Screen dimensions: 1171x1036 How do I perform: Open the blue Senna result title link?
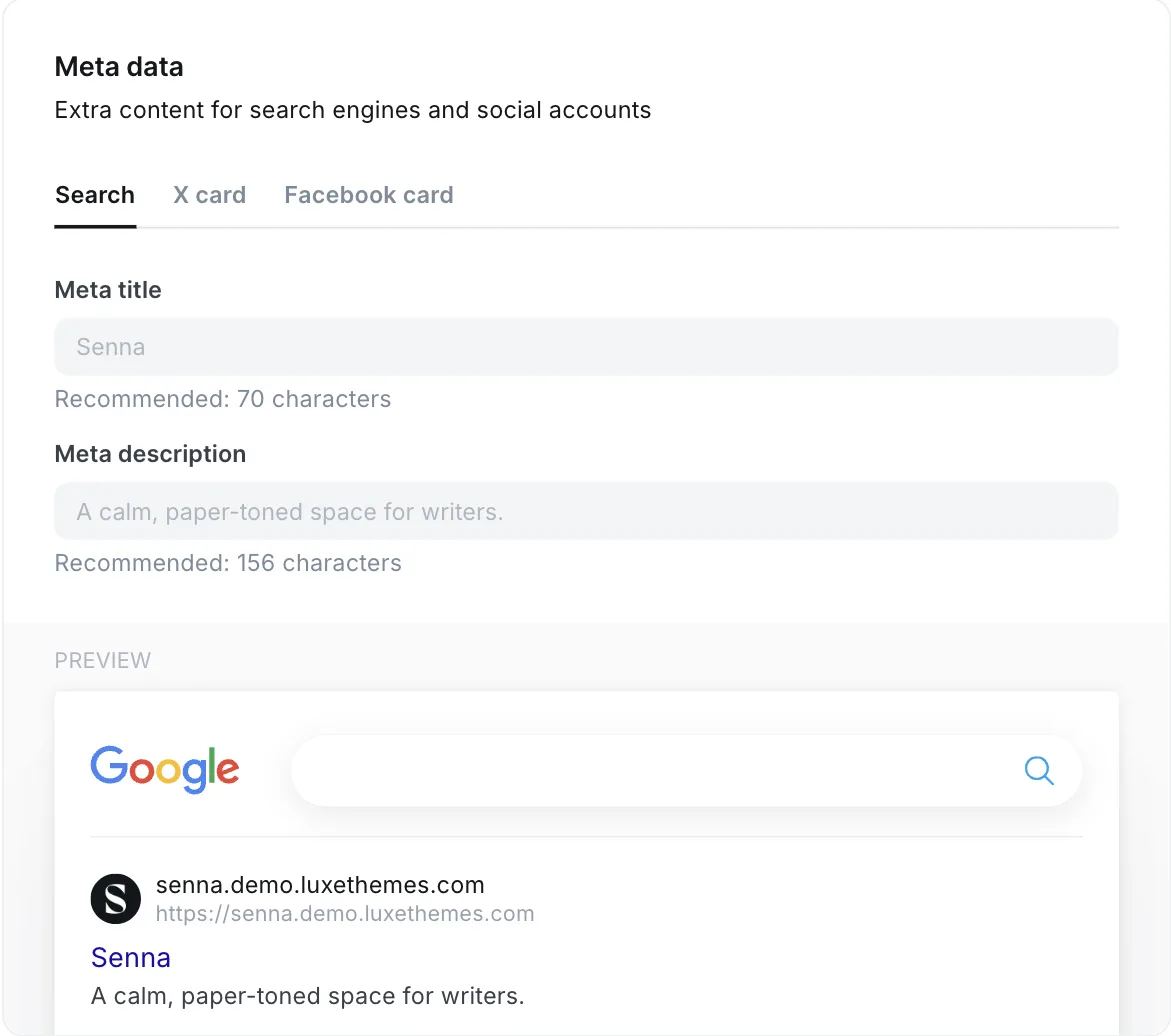click(x=131, y=958)
